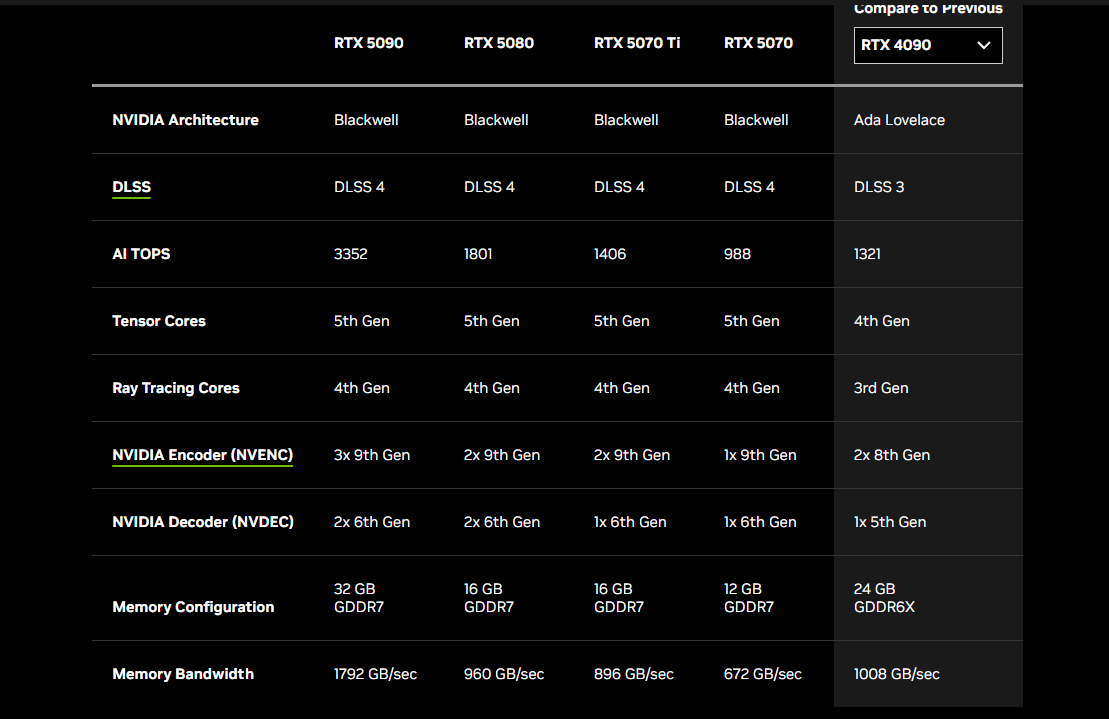Image resolution: width=1109 pixels, height=719 pixels.
Task: Open the underlined DLSS link
Action: tap(132, 187)
